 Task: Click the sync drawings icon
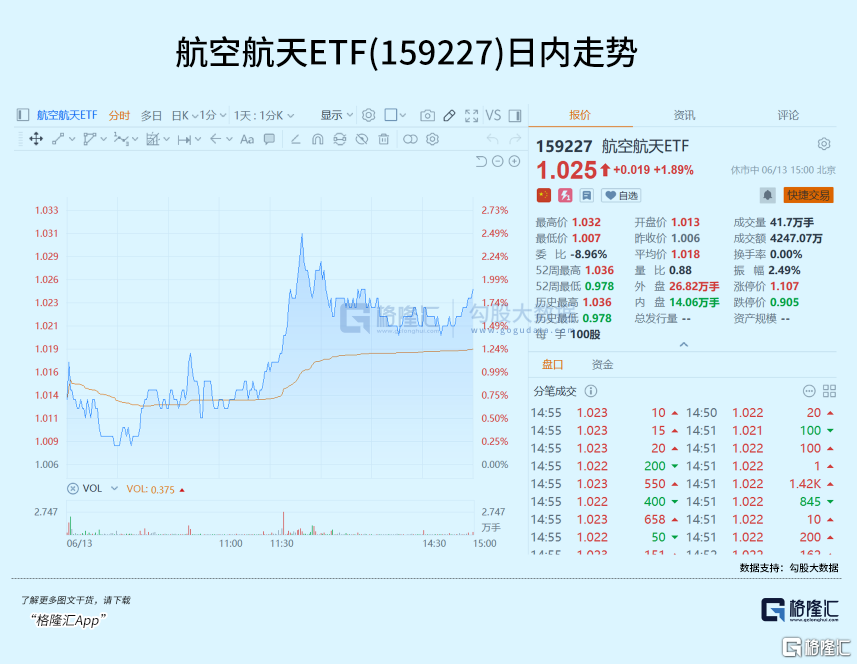(x=339, y=139)
